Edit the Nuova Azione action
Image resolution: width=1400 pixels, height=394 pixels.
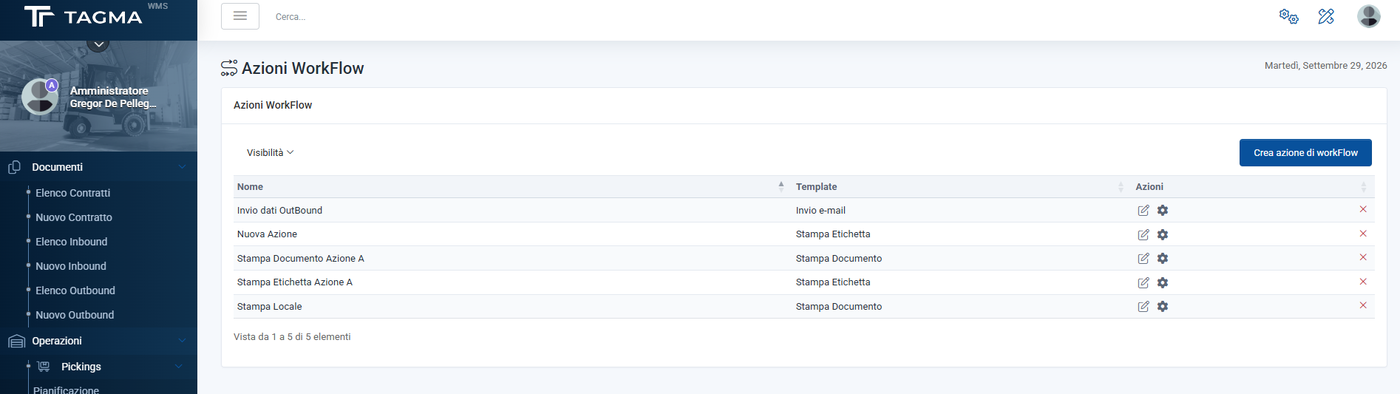(1143, 234)
